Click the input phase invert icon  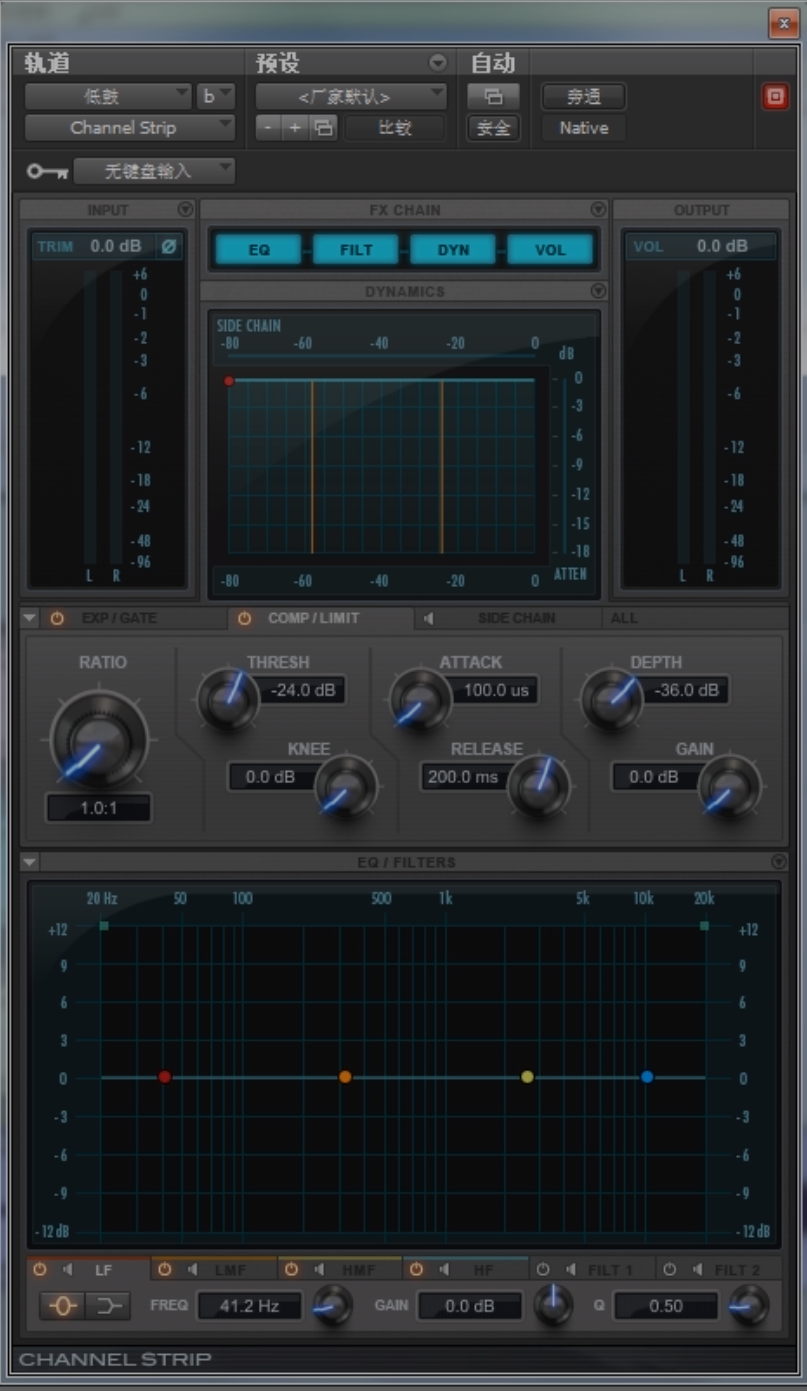coord(169,246)
